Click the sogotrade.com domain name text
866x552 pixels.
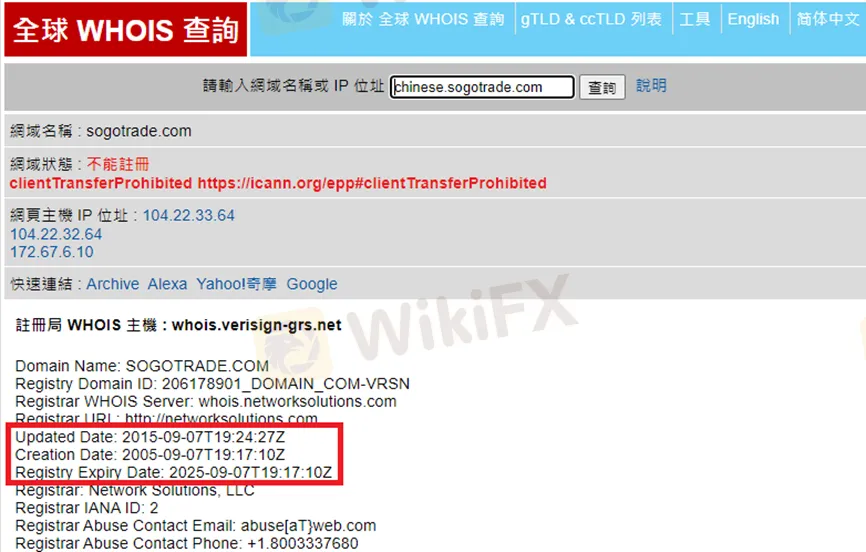[139, 131]
